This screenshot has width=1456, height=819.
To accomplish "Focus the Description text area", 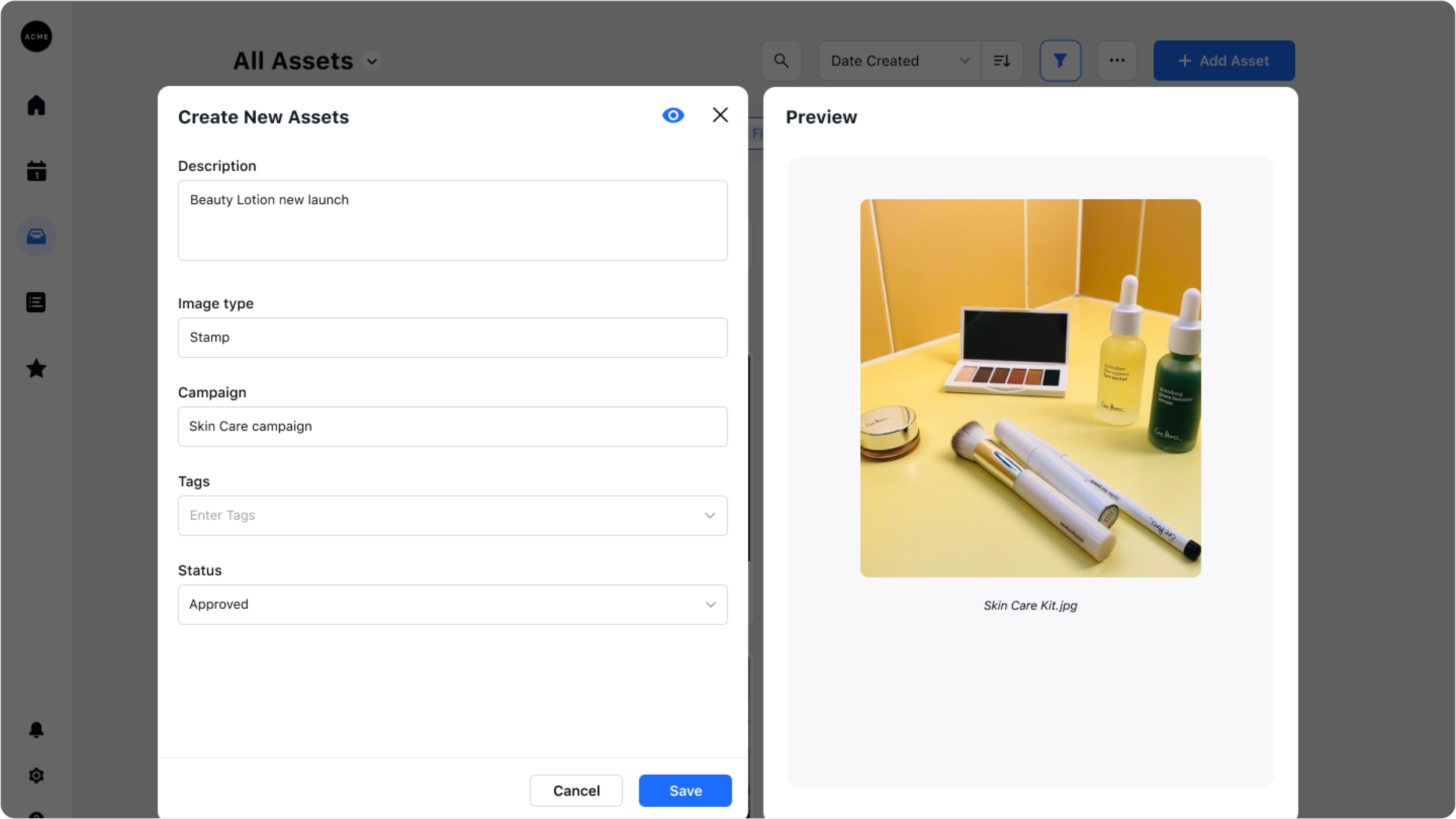I will click(453, 220).
